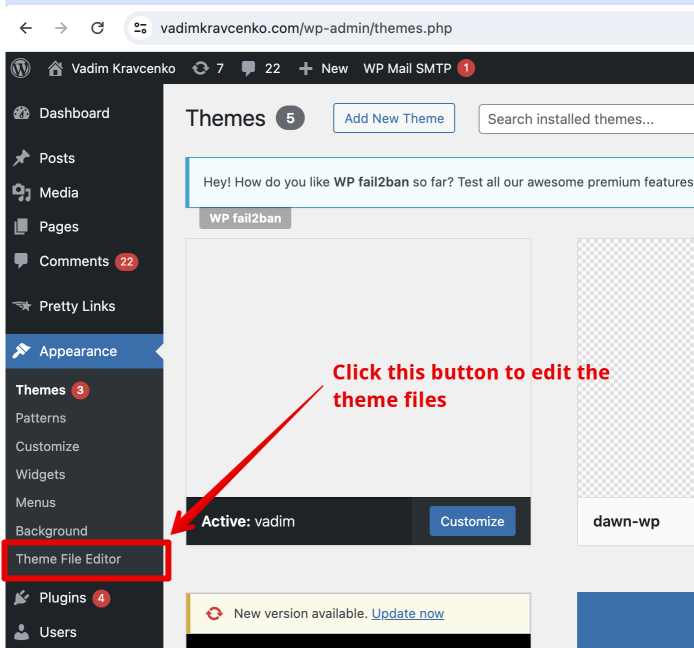Viewport: 694px width, 648px height.
Task: Click the Posts pin icon
Action: tap(21, 158)
